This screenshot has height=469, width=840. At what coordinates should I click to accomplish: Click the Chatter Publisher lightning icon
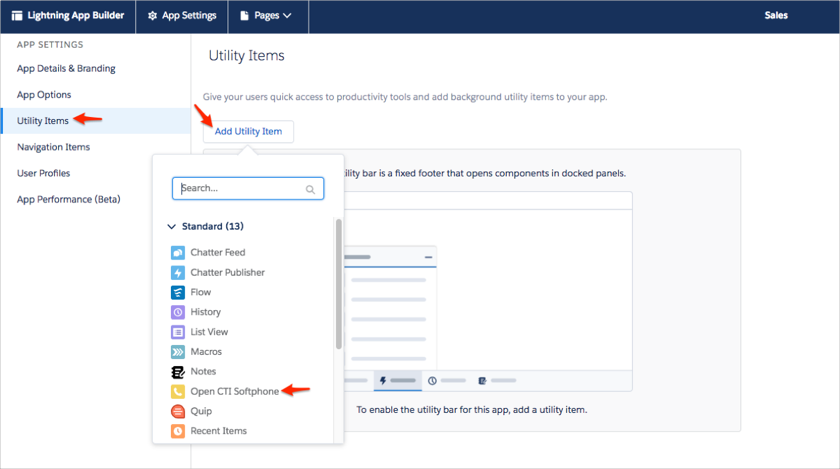pos(178,273)
